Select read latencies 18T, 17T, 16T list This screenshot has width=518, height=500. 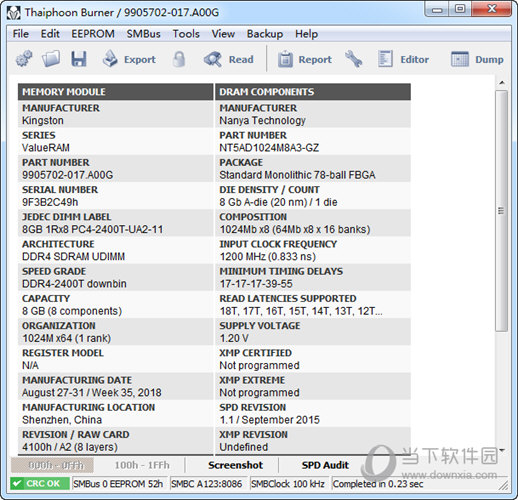pyautogui.click(x=301, y=311)
